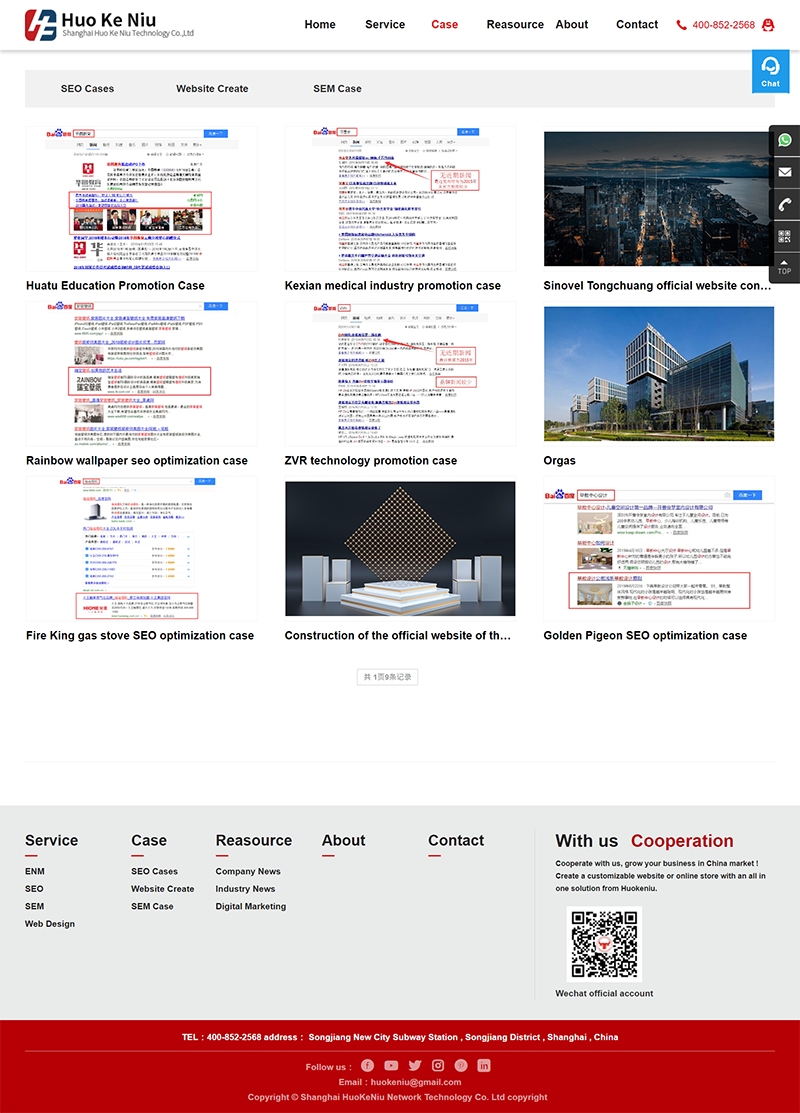Open About in the top navigation
This screenshot has height=1113, width=800.
pyautogui.click(x=572, y=25)
